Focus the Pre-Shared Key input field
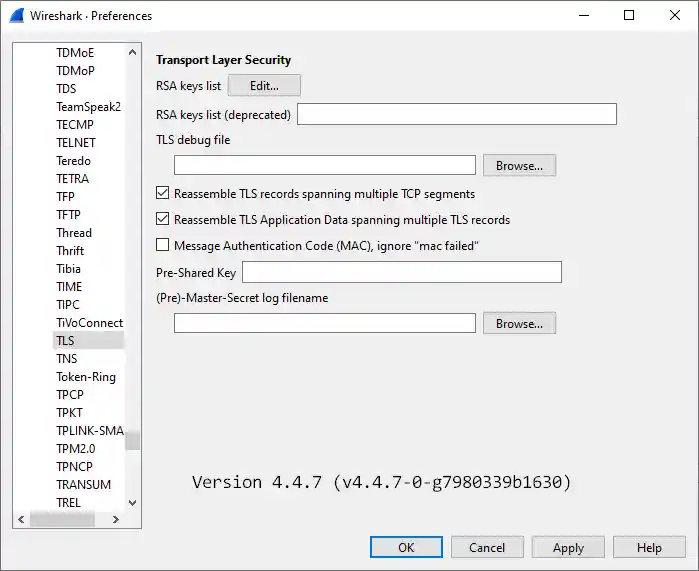Image resolution: width=699 pixels, height=571 pixels. (x=402, y=272)
